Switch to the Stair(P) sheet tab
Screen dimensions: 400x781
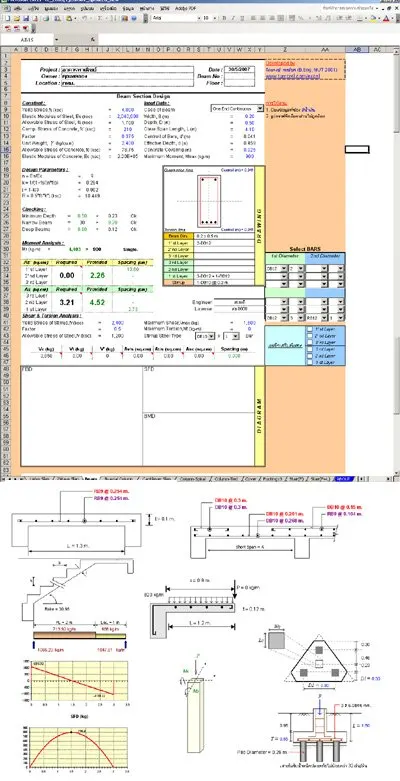[x=295, y=479]
